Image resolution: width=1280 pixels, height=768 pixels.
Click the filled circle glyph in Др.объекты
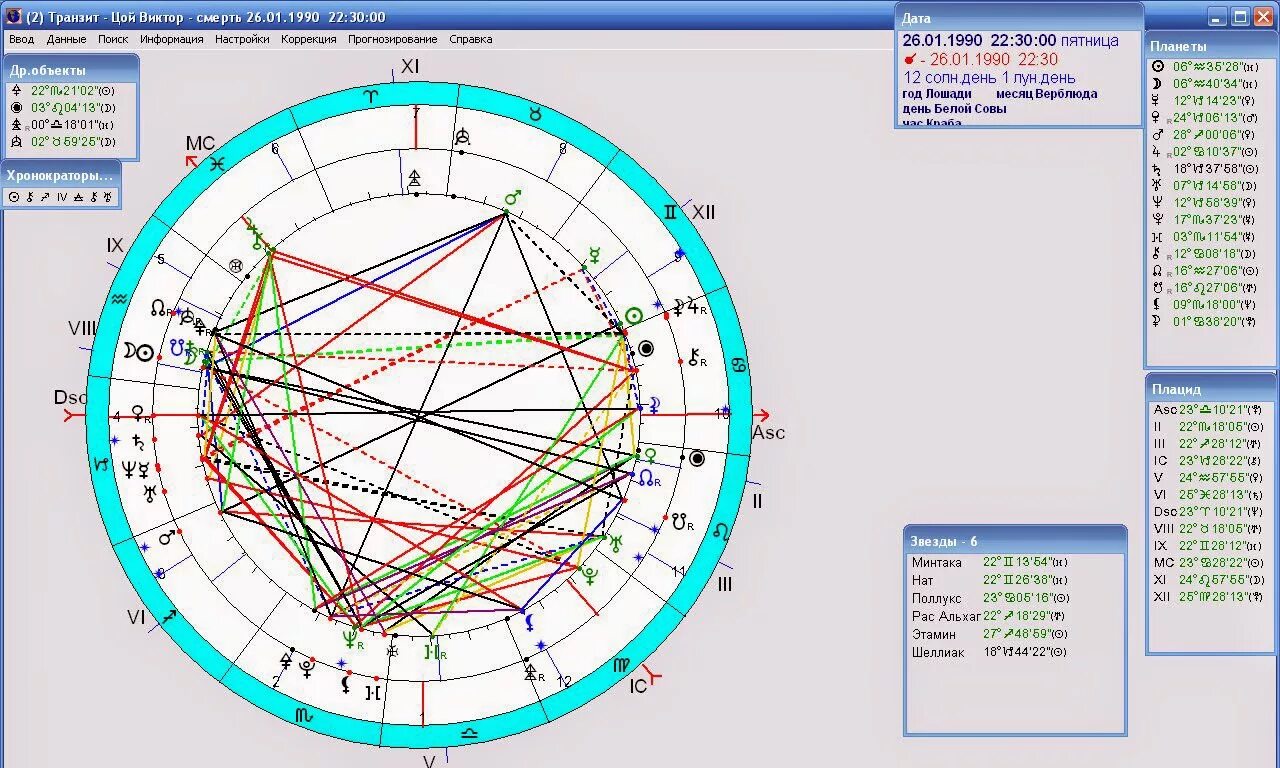coord(16,108)
